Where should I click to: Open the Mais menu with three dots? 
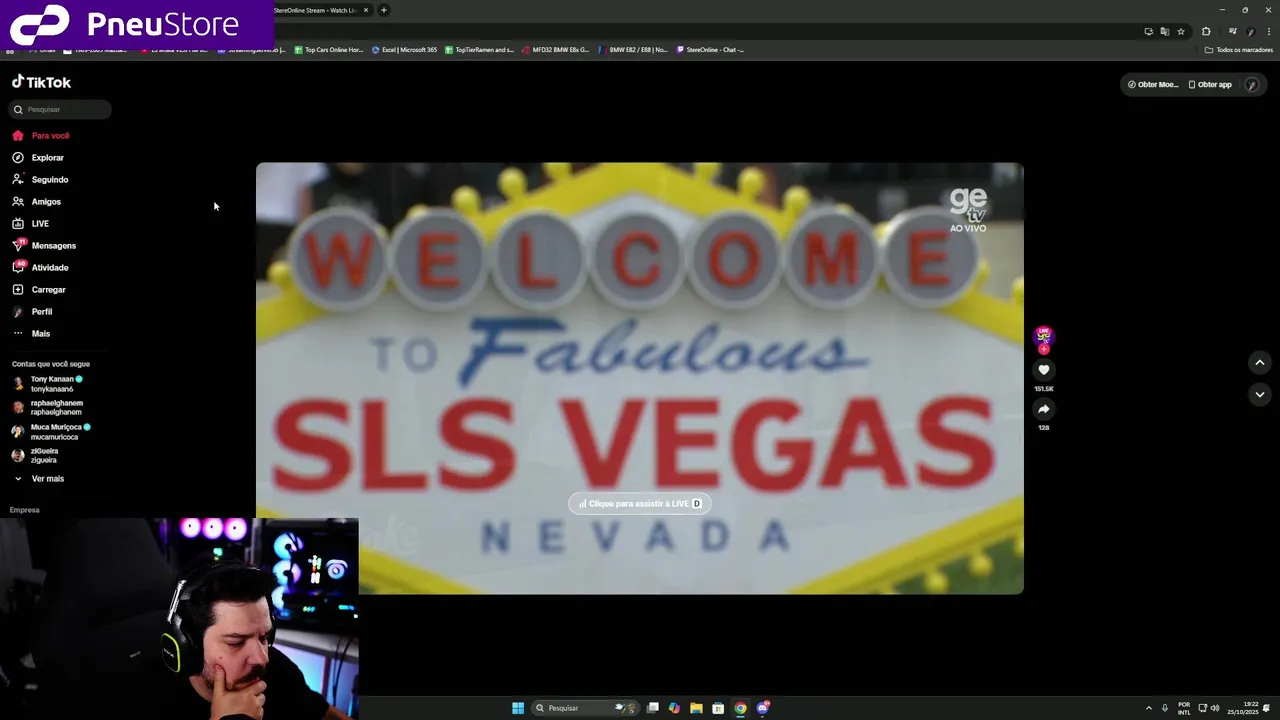click(x=31, y=334)
